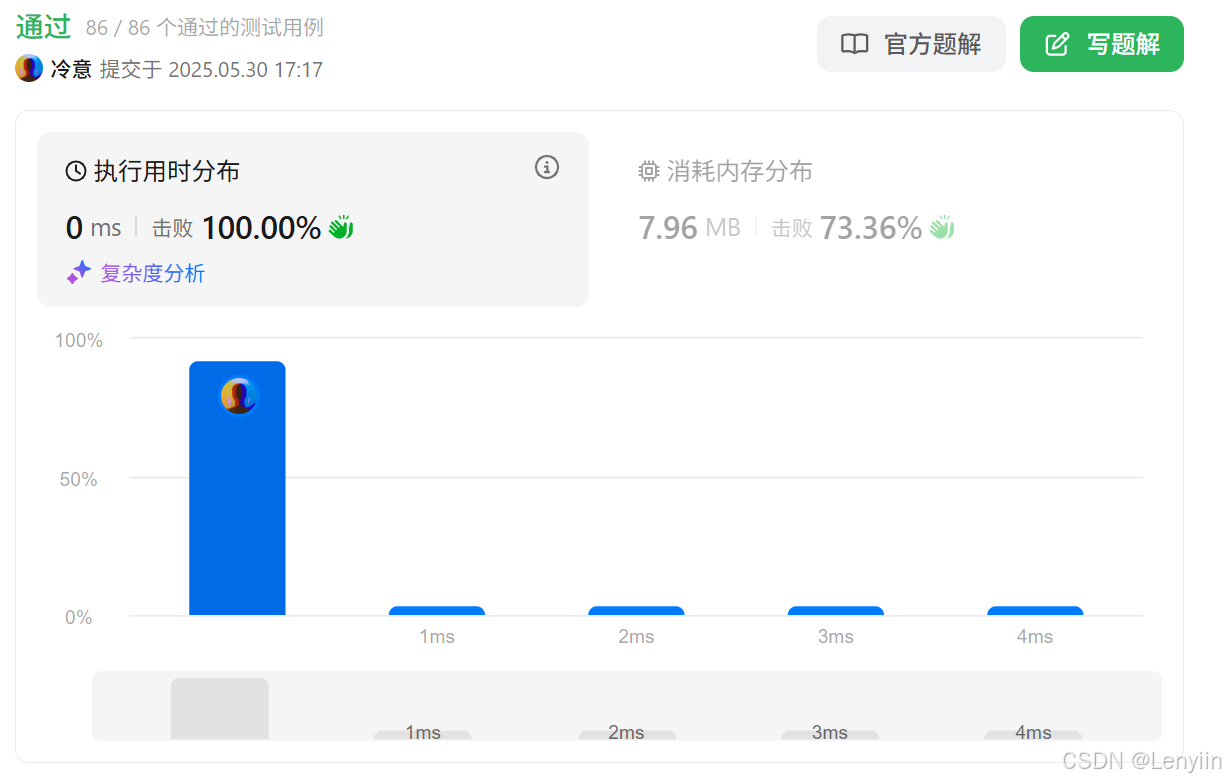Click the 73.36% memory beat value

tap(871, 228)
